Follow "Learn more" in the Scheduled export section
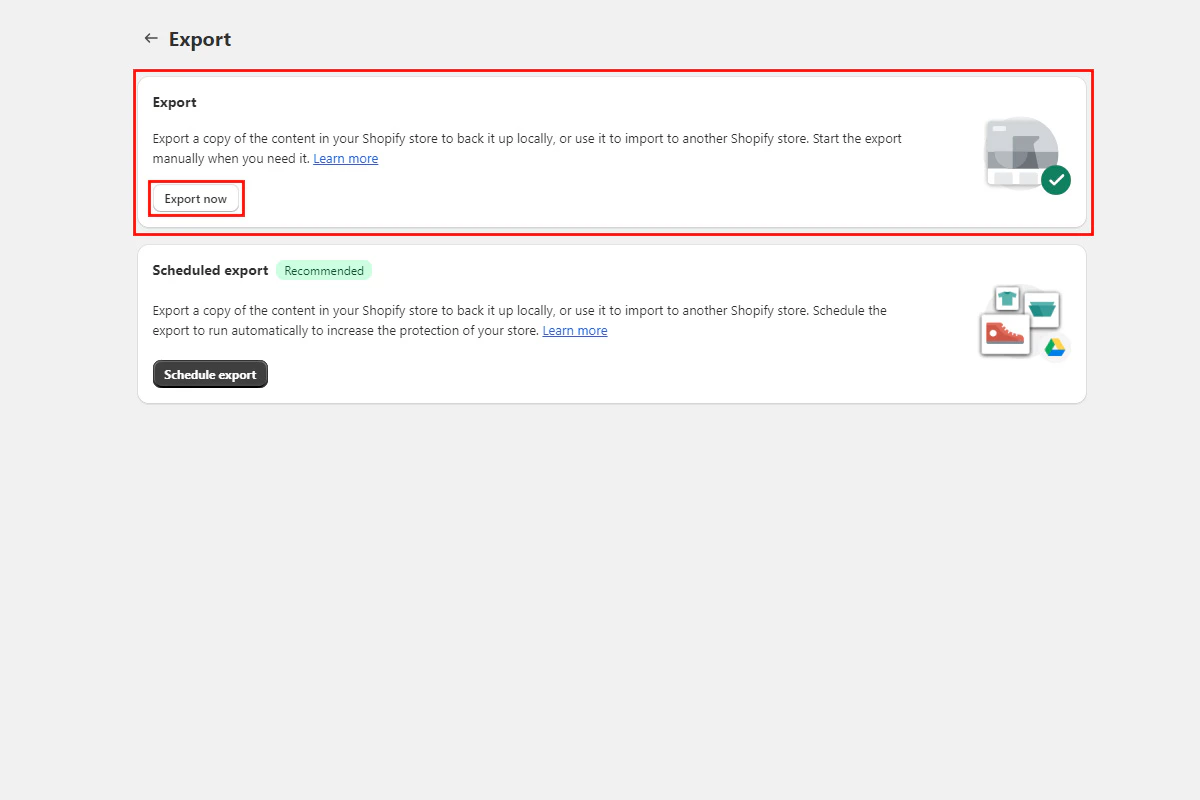Image resolution: width=1200 pixels, height=800 pixels. coord(575,330)
